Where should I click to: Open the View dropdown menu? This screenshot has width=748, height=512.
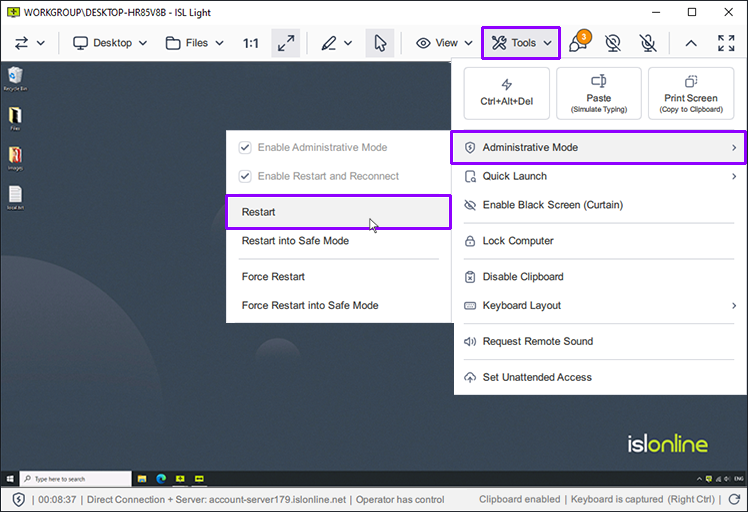(444, 43)
